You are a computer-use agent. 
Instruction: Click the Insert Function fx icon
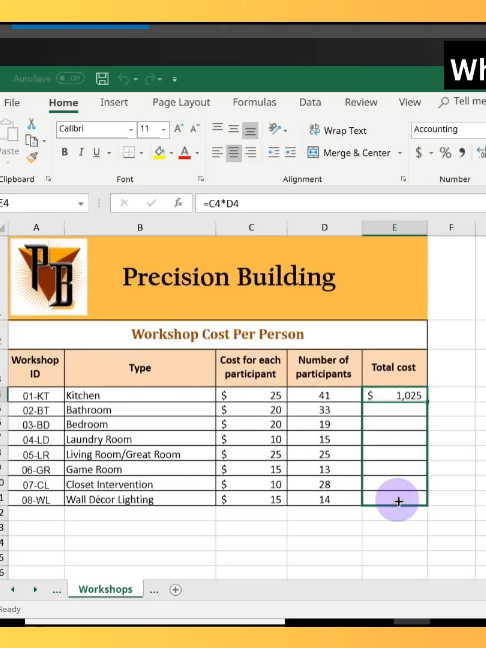(x=178, y=203)
